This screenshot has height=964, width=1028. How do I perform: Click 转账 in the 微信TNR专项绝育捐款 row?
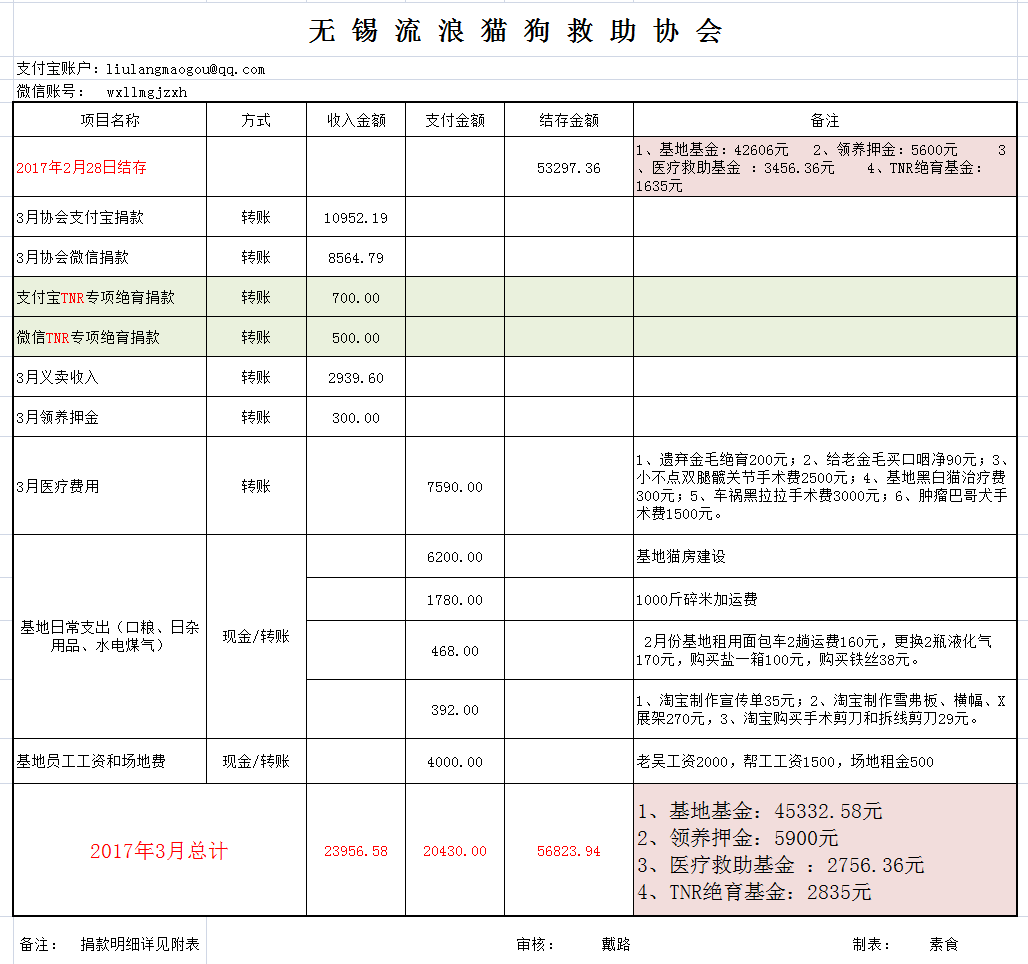(x=256, y=337)
